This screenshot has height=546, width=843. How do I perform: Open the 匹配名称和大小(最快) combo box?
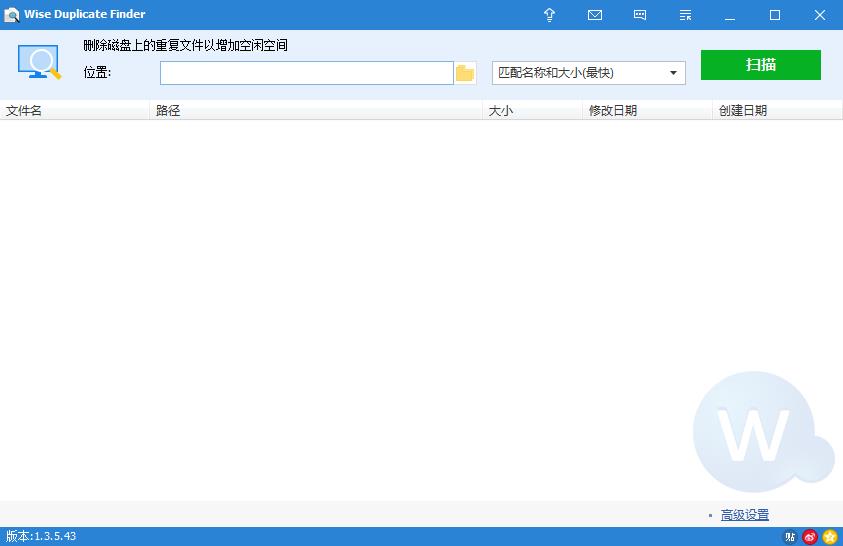[x=580, y=73]
